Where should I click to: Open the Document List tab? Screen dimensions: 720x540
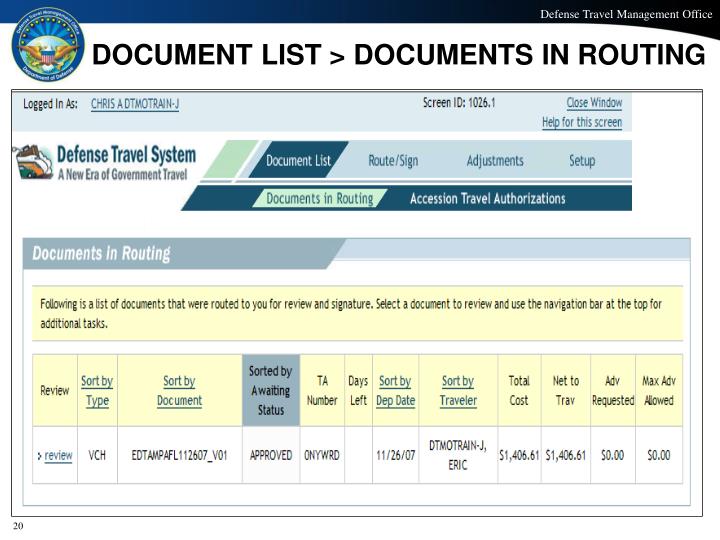point(298,161)
